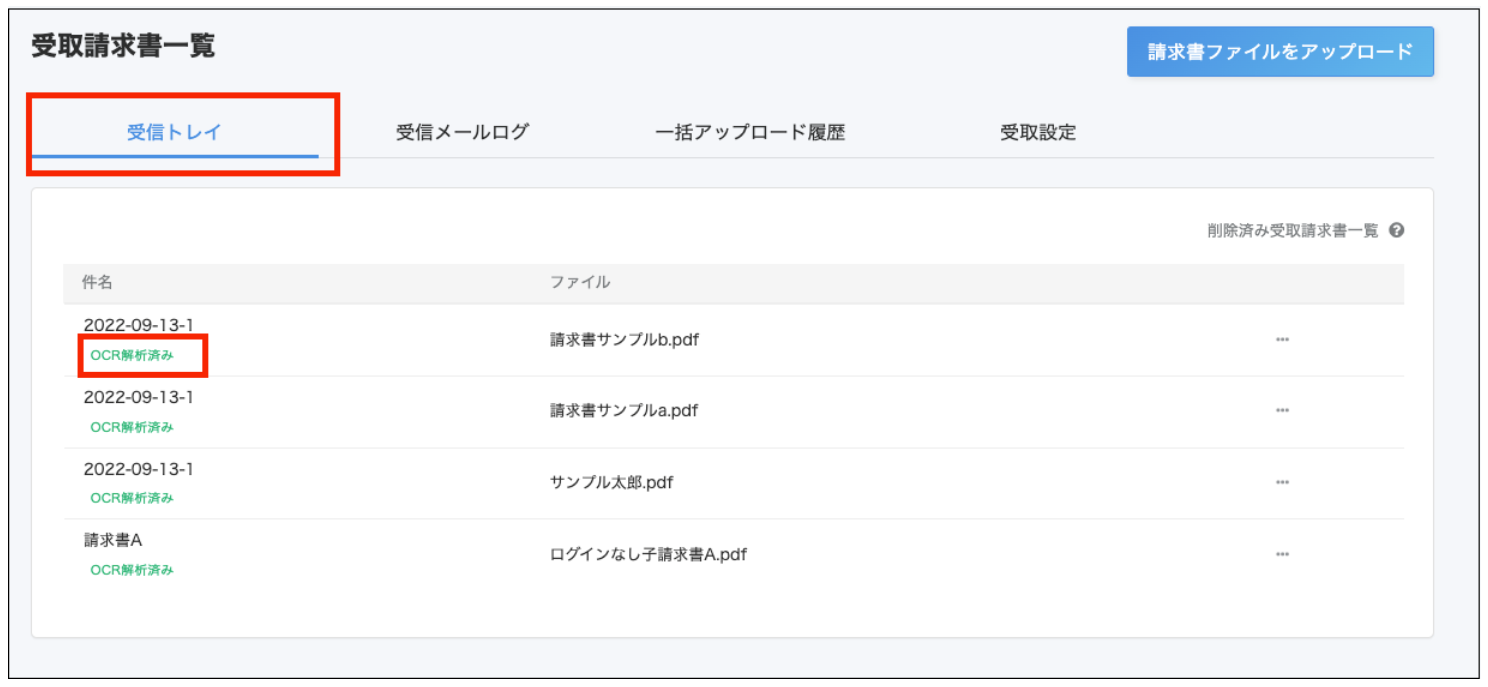
Task: Click the 受取請求書一覧 page title
Action: [x=123, y=46]
